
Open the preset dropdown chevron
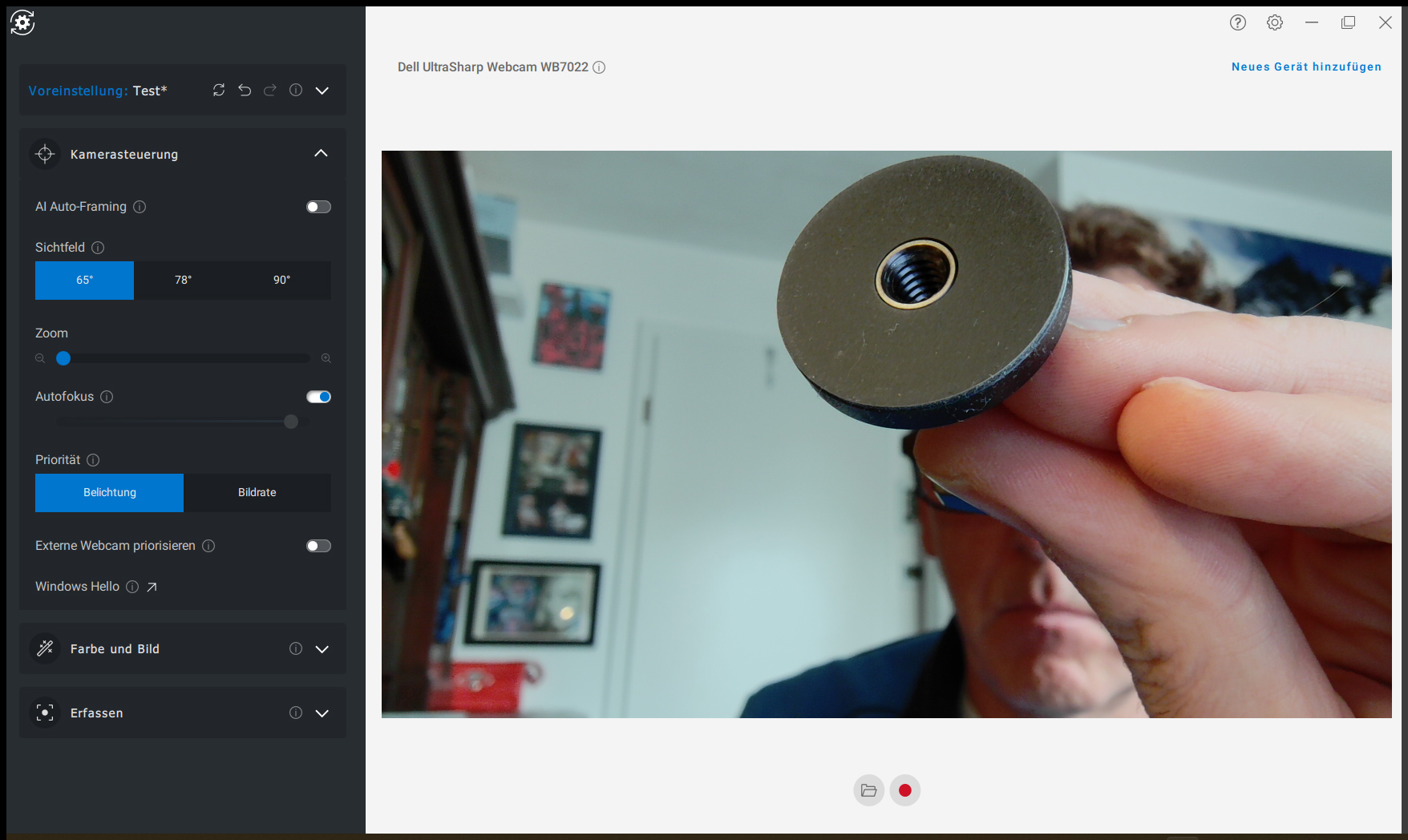(x=322, y=91)
